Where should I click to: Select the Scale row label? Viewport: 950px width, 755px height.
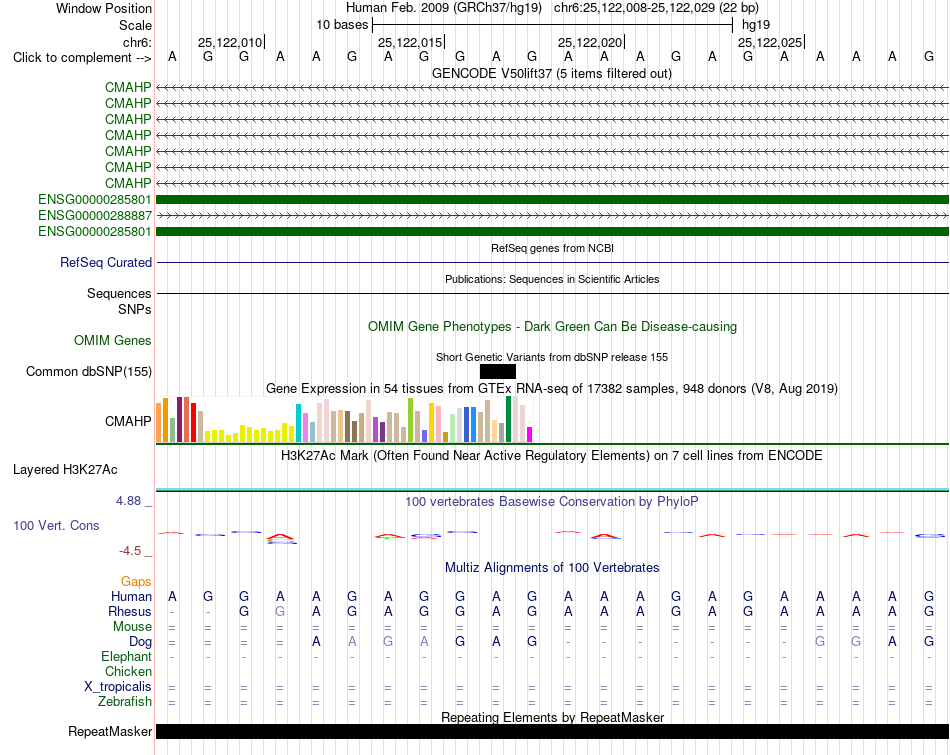[x=135, y=25]
